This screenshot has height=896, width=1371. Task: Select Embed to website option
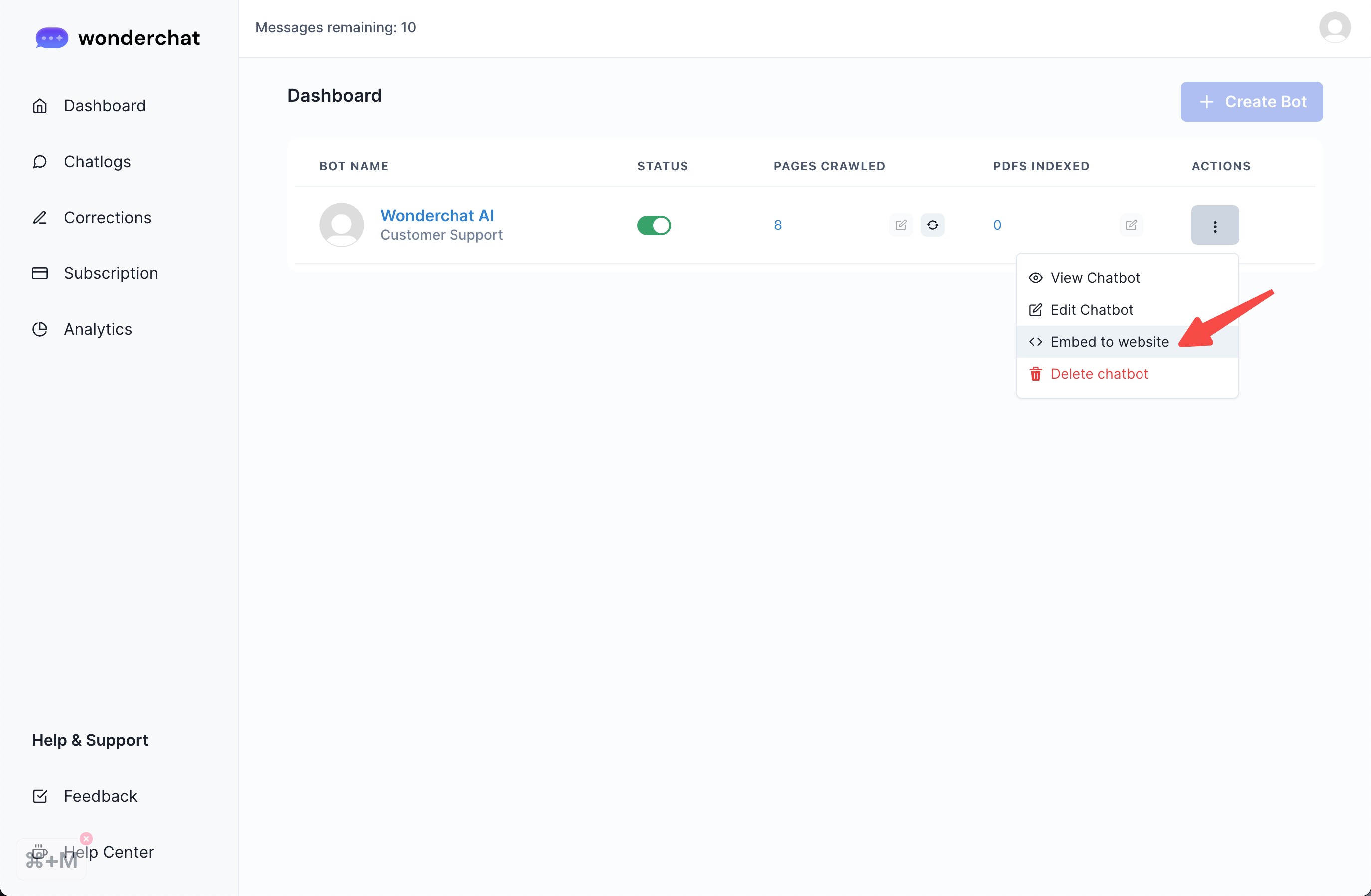(x=1109, y=342)
